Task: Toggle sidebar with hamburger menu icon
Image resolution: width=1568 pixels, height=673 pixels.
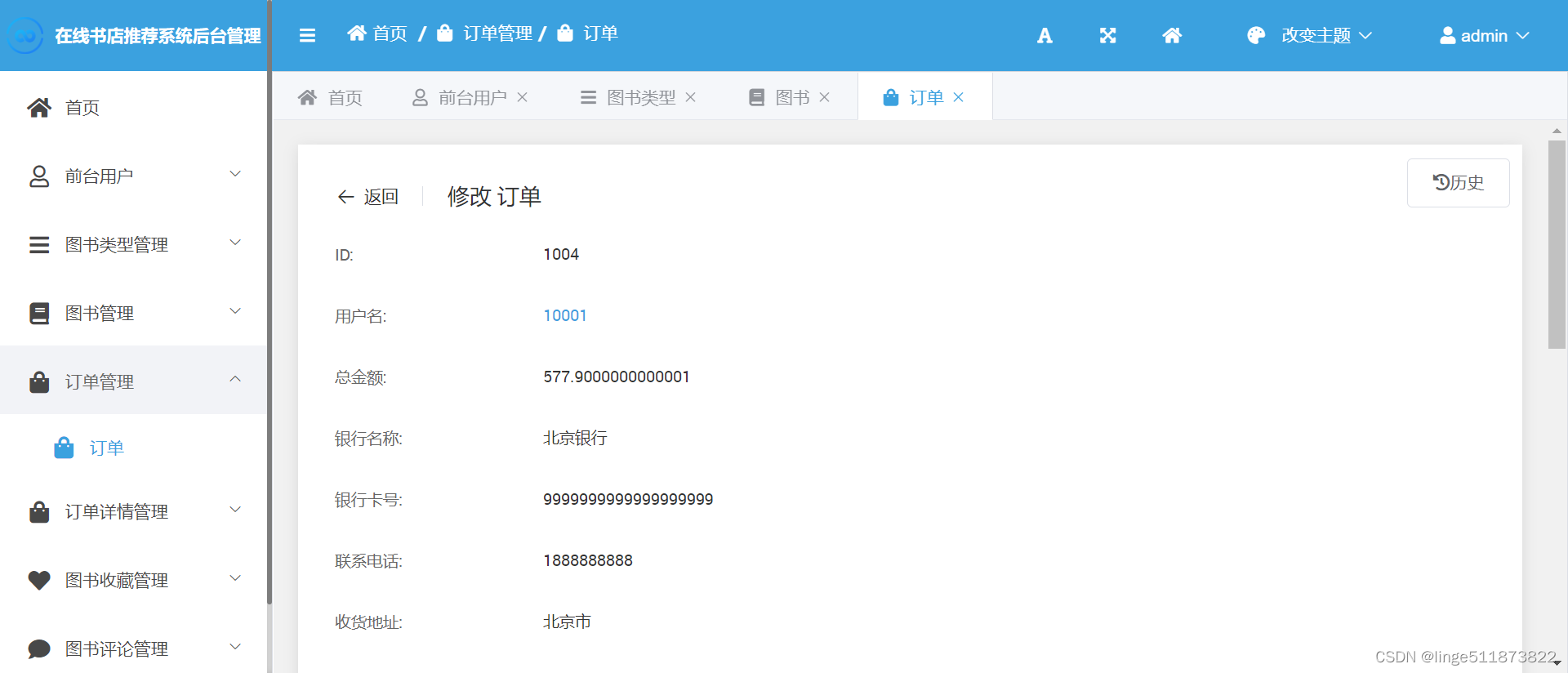Action: (307, 35)
